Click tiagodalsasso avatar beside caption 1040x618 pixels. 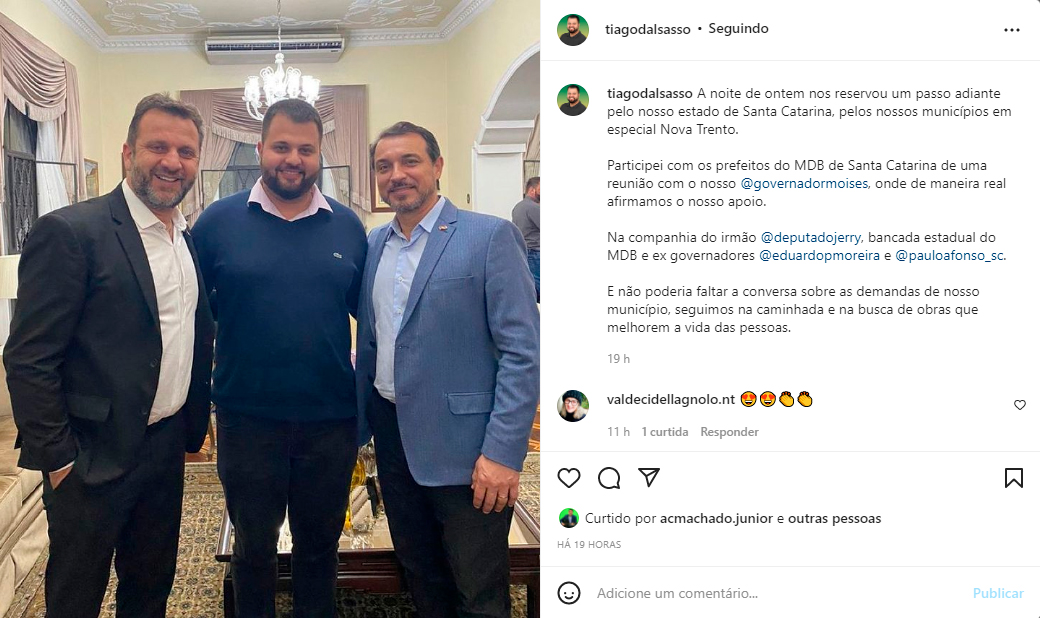click(573, 100)
